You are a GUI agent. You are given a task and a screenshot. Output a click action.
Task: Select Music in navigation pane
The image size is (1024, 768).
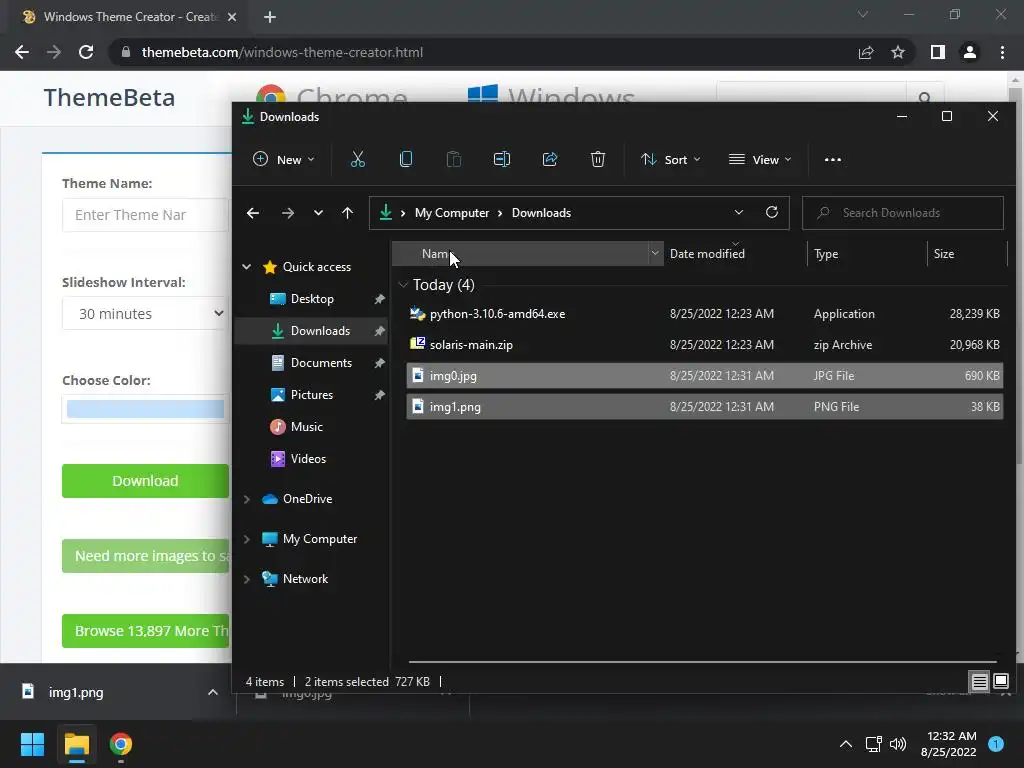tap(306, 426)
